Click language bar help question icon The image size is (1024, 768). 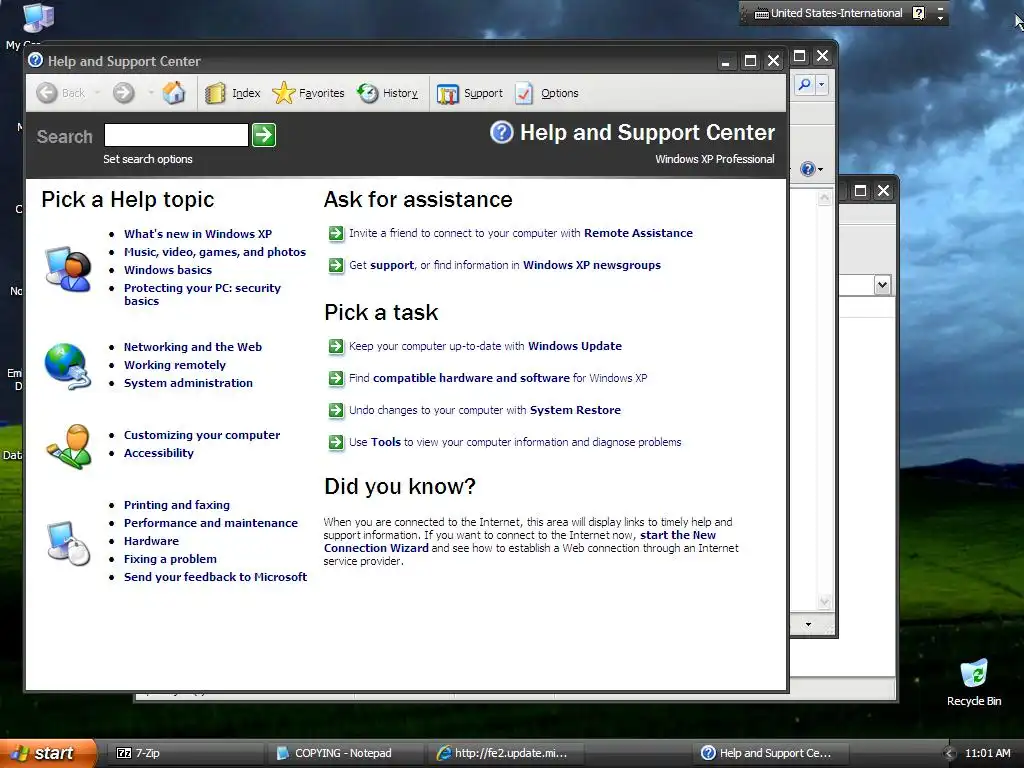[x=919, y=13]
